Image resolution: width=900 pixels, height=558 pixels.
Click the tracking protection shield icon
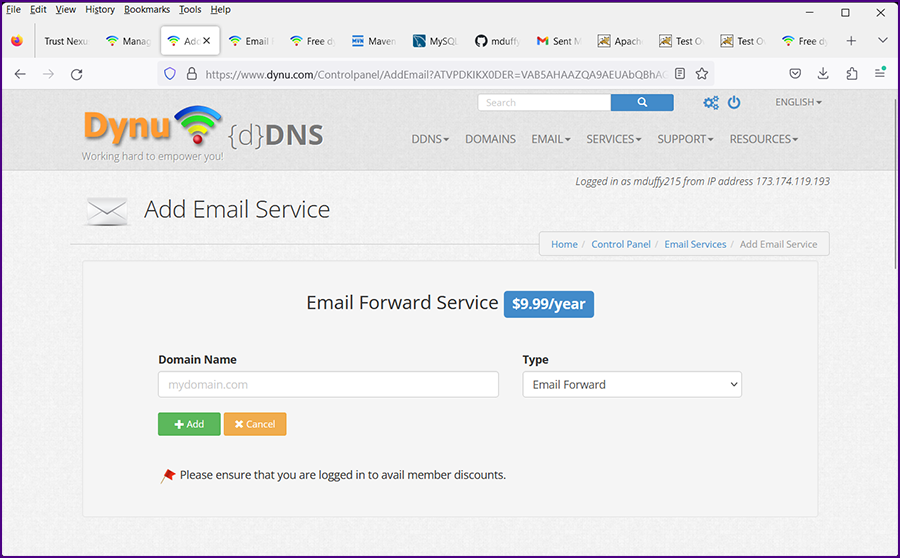169,74
